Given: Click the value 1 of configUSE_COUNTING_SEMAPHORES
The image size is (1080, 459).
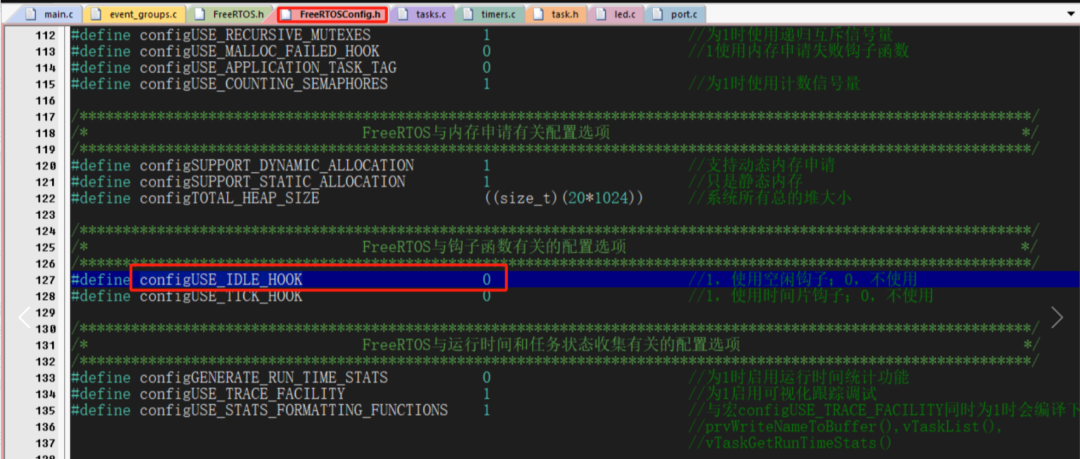Looking at the screenshot, I should click(x=486, y=84).
